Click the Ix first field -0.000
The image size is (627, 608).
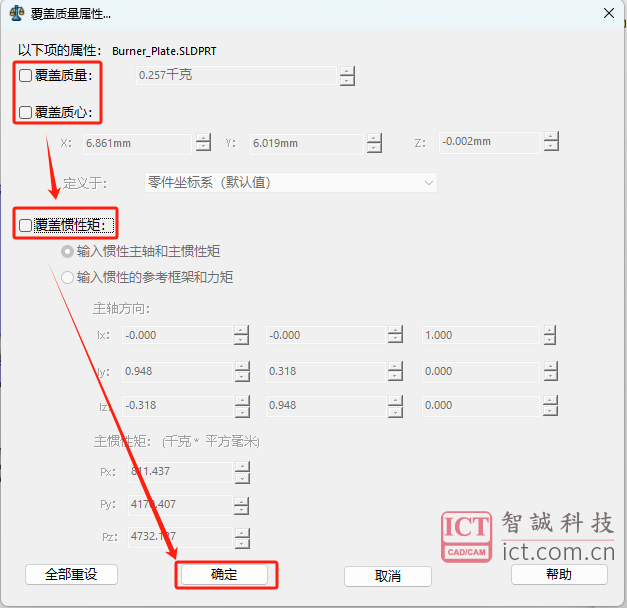(177, 335)
